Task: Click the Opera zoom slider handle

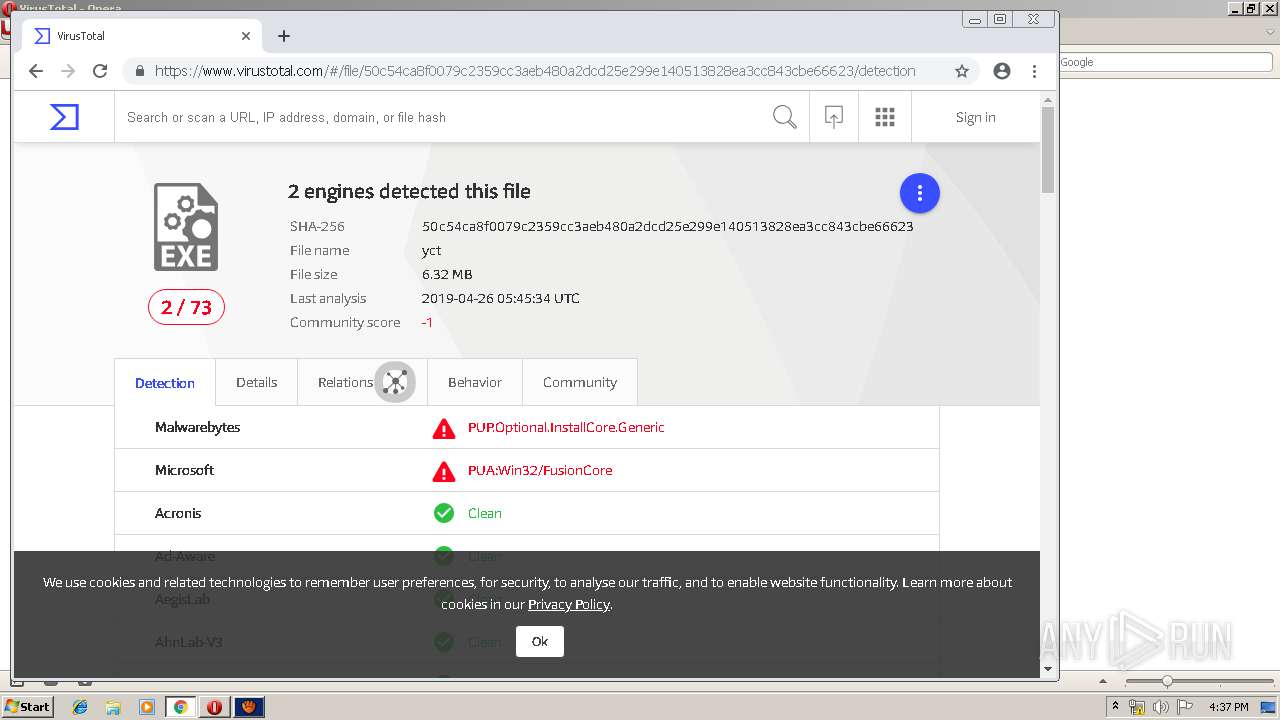Action: click(1167, 681)
